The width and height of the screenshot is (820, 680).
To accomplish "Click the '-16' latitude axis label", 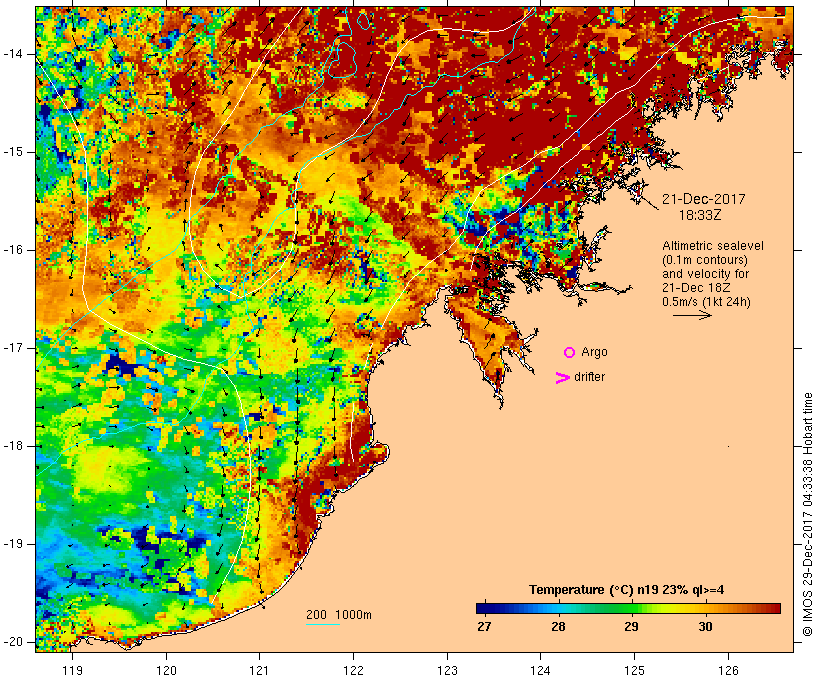I will tap(13, 250).
